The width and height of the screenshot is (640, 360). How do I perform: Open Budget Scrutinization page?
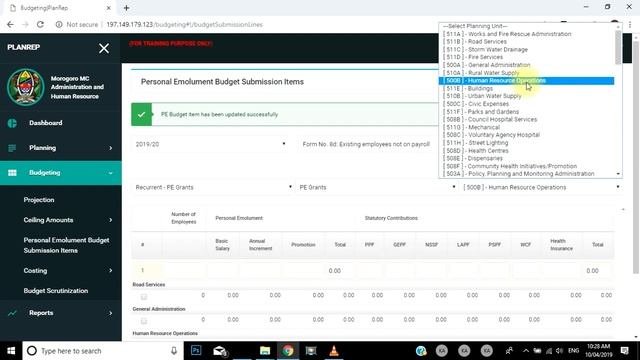(56, 291)
